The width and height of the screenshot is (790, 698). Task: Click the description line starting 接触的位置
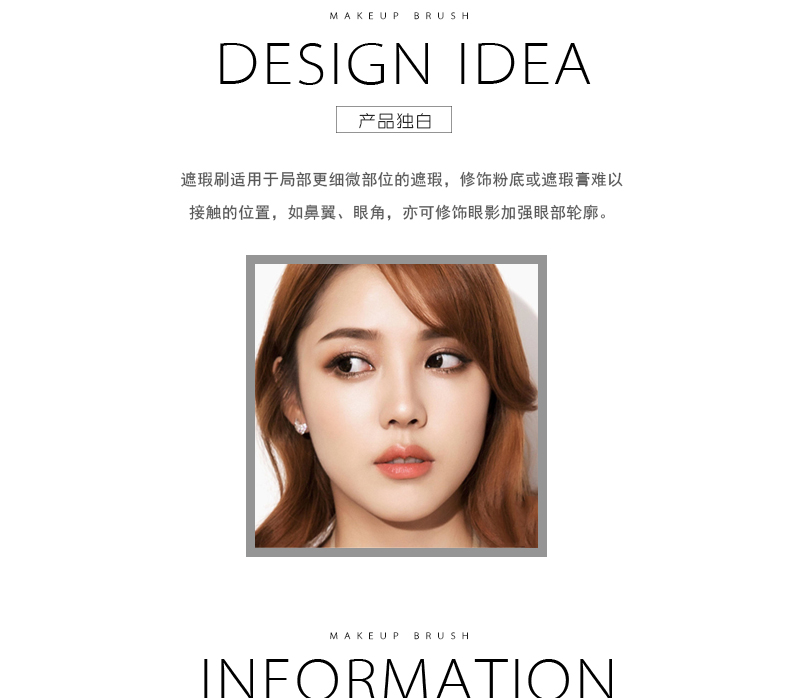point(399,213)
